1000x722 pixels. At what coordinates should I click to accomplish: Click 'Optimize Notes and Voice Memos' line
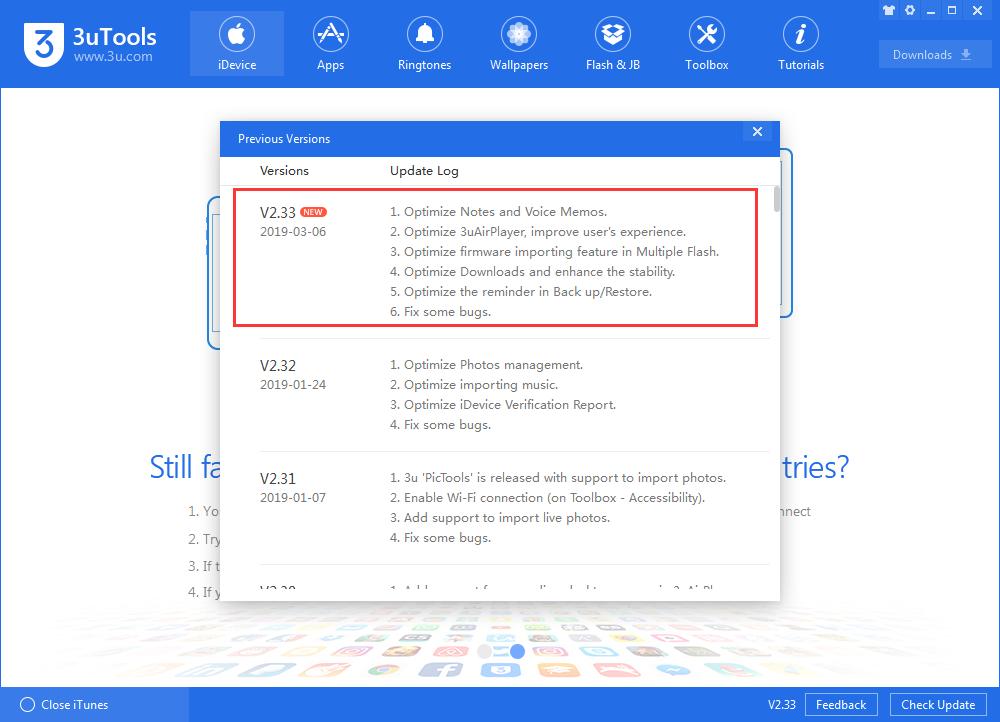tap(499, 212)
